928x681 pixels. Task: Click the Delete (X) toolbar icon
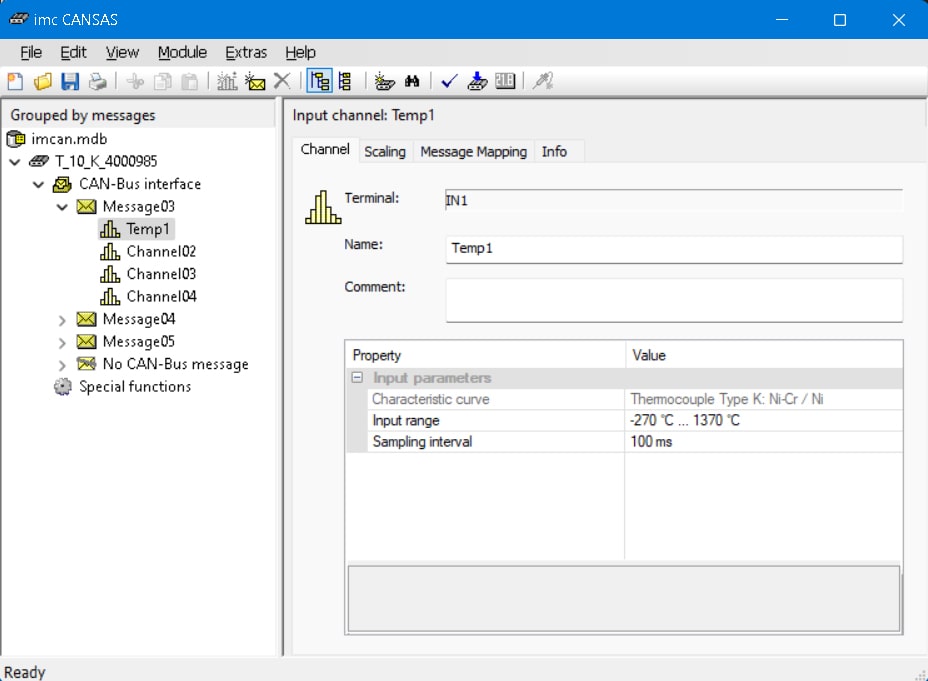tap(282, 82)
